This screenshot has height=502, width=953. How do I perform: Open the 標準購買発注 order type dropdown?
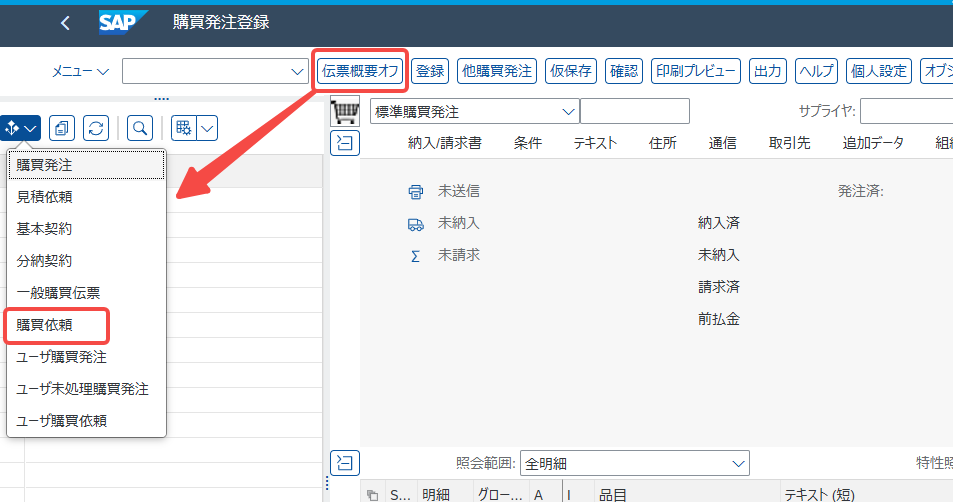569,111
